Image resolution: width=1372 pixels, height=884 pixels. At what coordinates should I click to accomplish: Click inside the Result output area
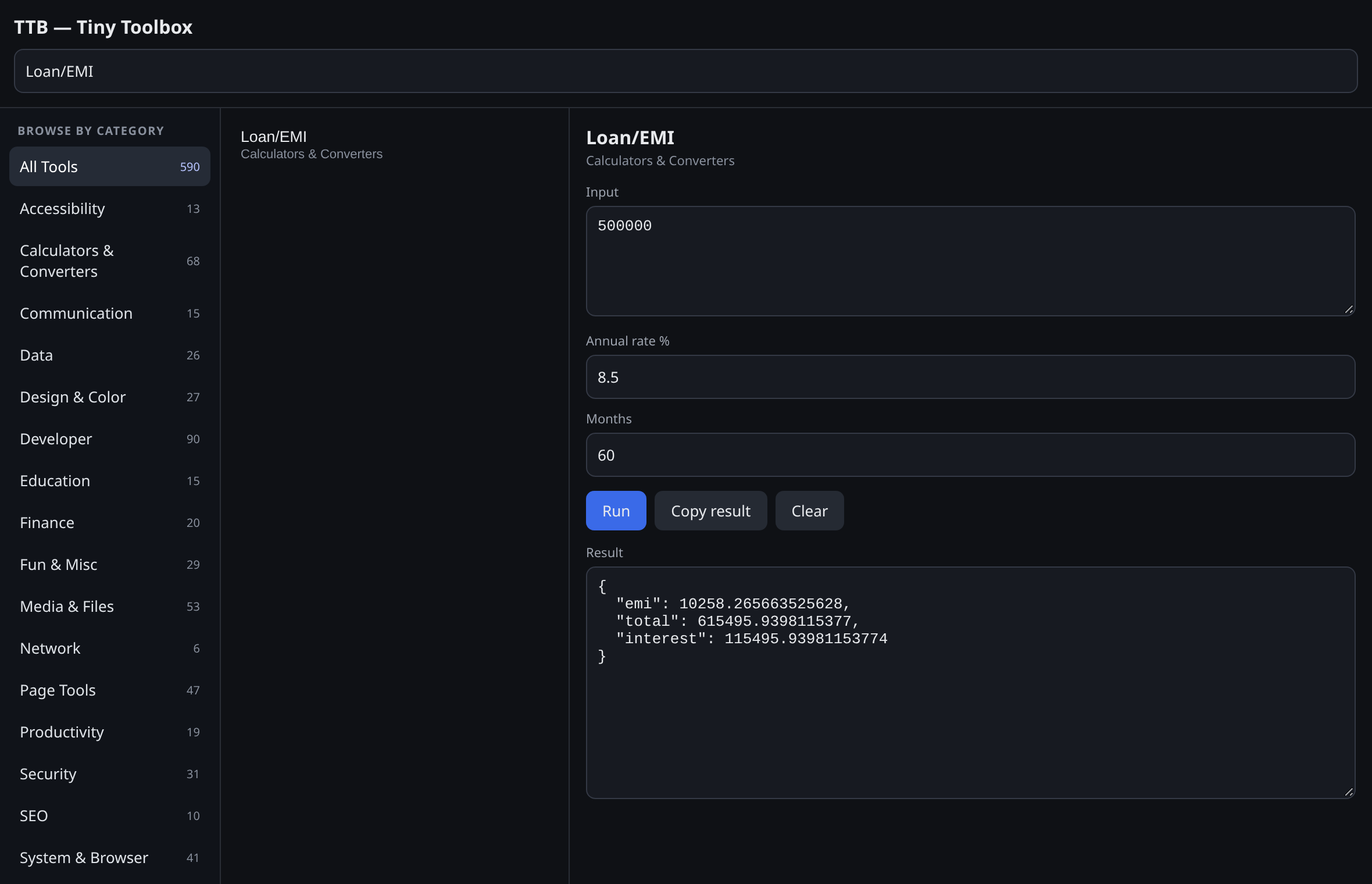click(970, 683)
